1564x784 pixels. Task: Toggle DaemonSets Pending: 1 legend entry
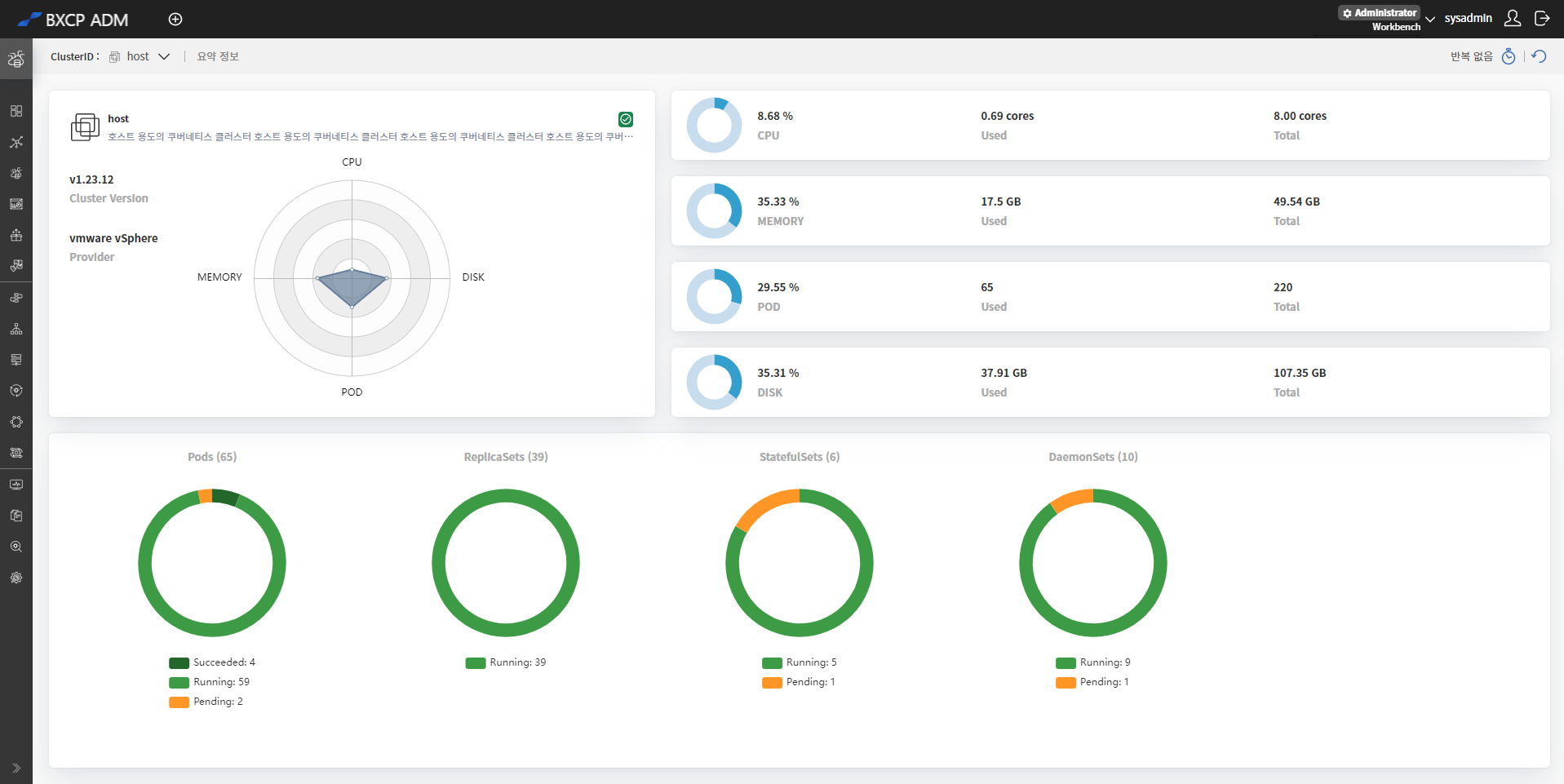1092,682
